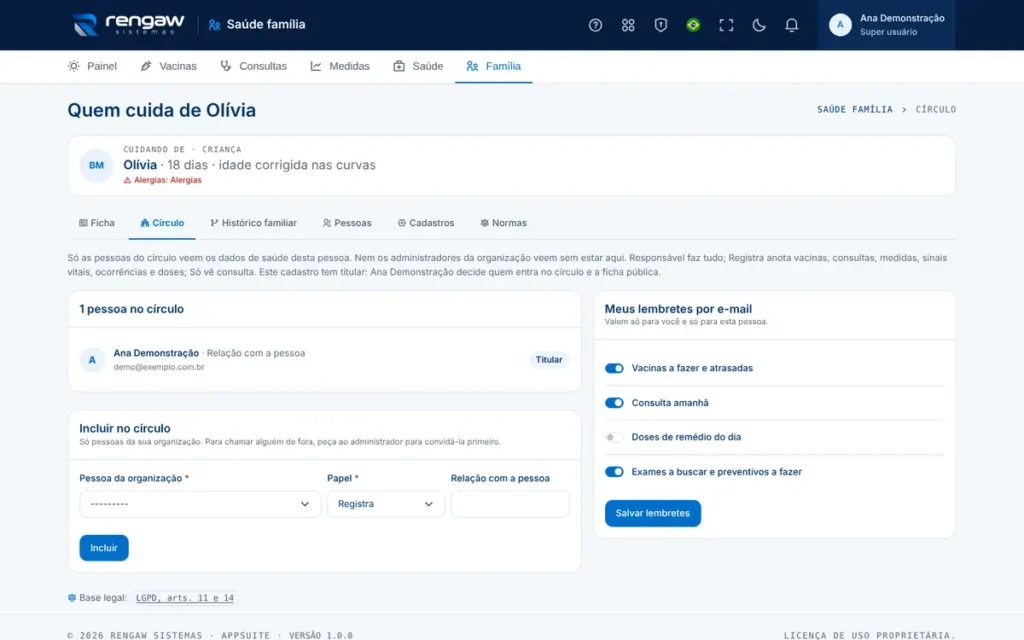1024x640 pixels.
Task: Click the Base legal gear icon
Action: tap(72, 598)
